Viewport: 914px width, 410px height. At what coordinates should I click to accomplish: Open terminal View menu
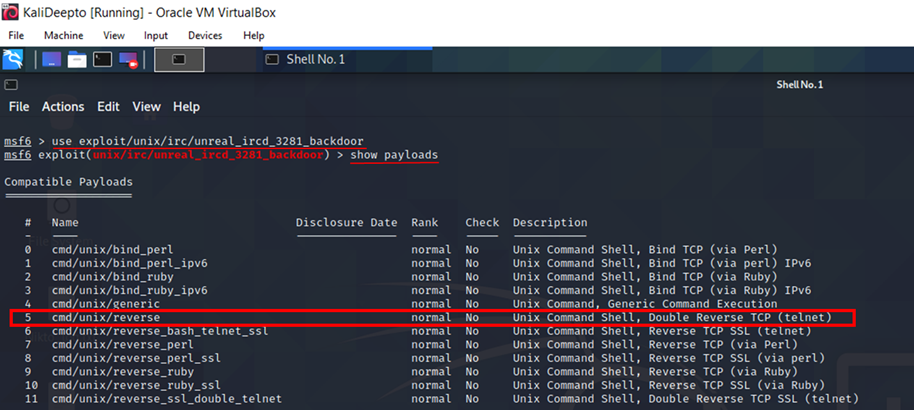(x=146, y=107)
